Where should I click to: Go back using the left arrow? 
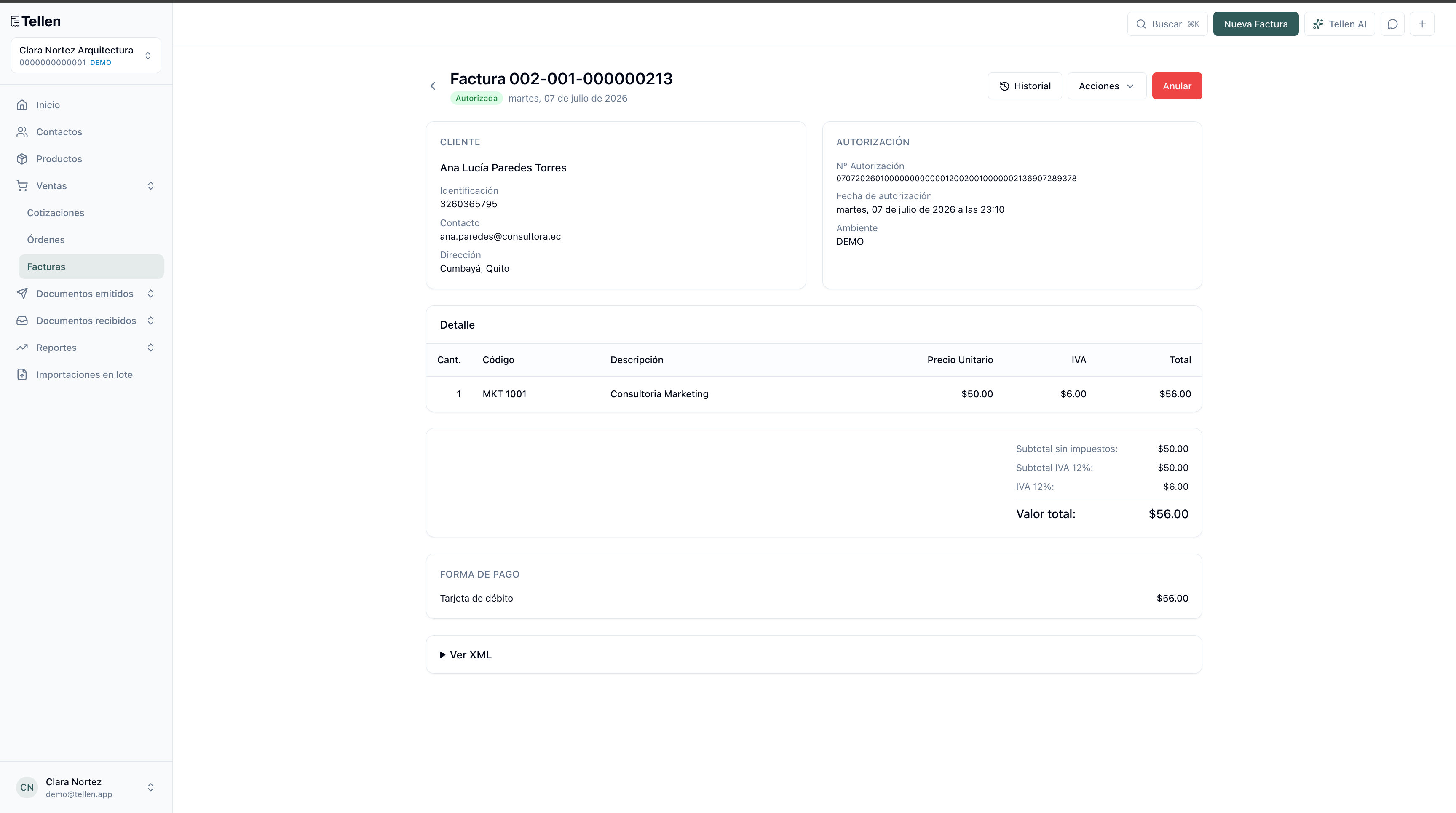pos(433,86)
